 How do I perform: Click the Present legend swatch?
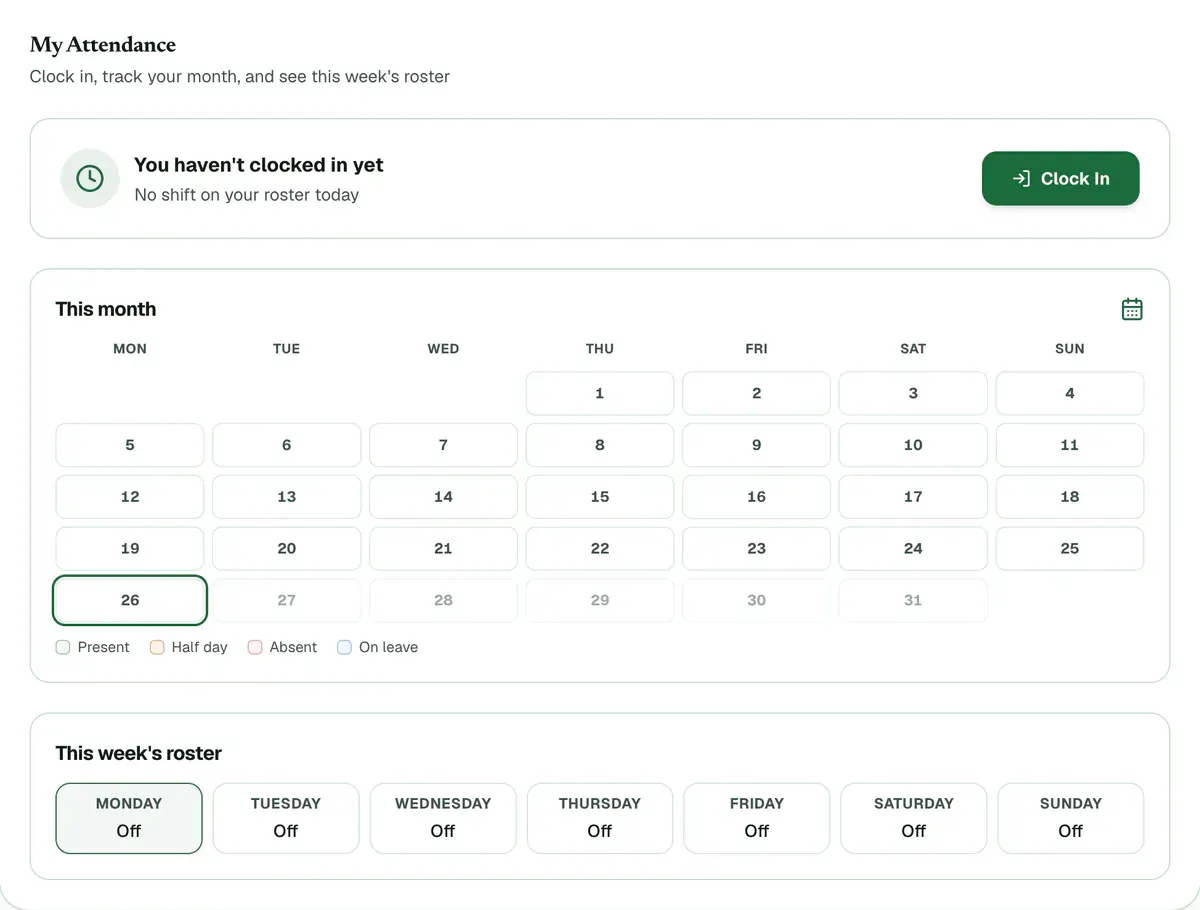63,647
